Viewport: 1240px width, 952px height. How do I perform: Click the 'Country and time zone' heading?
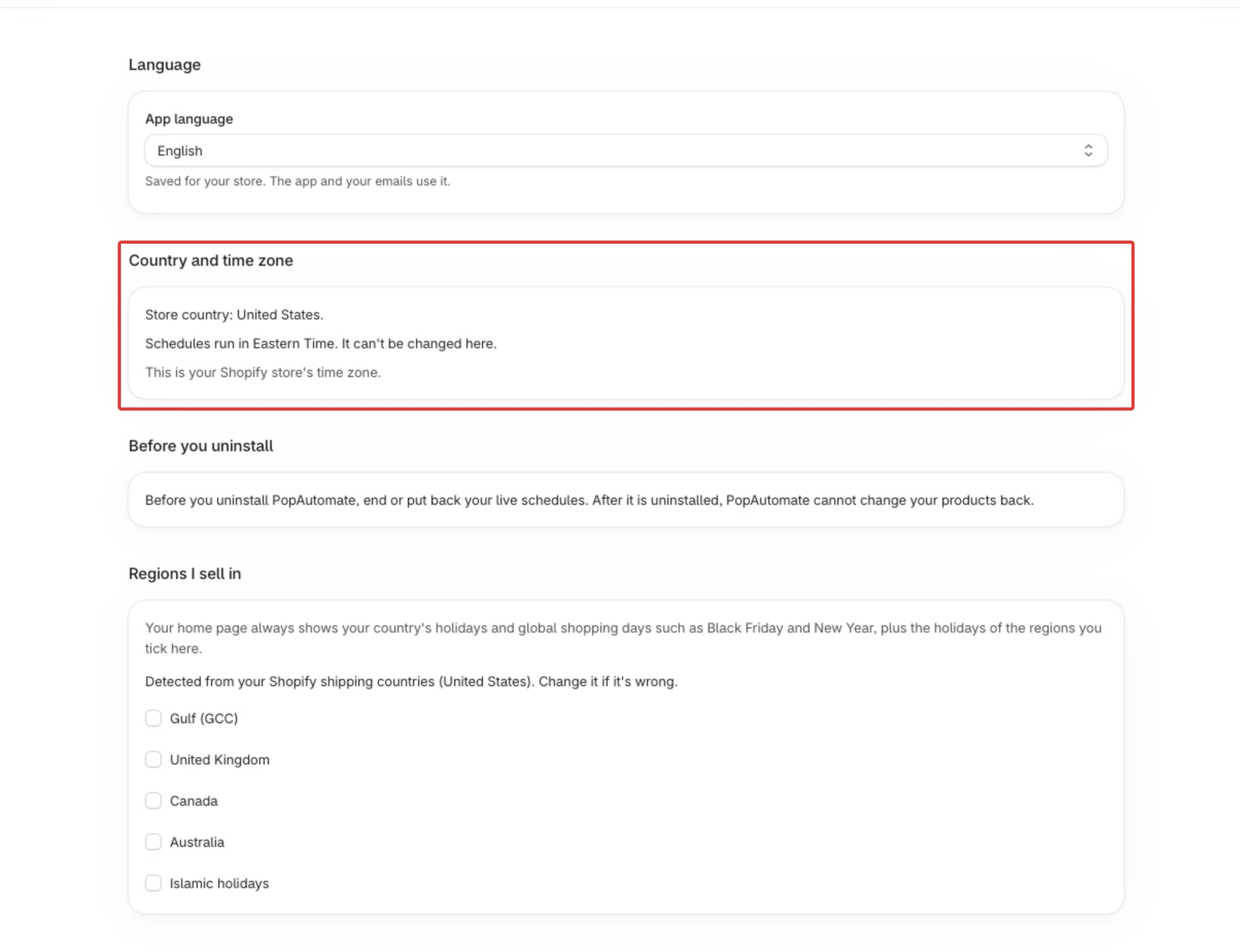click(211, 260)
